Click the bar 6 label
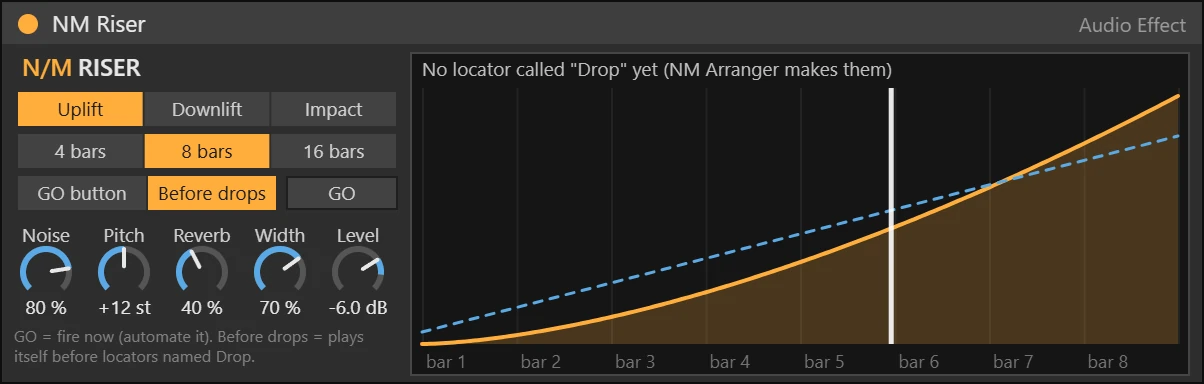1204x384 pixels. click(x=919, y=361)
